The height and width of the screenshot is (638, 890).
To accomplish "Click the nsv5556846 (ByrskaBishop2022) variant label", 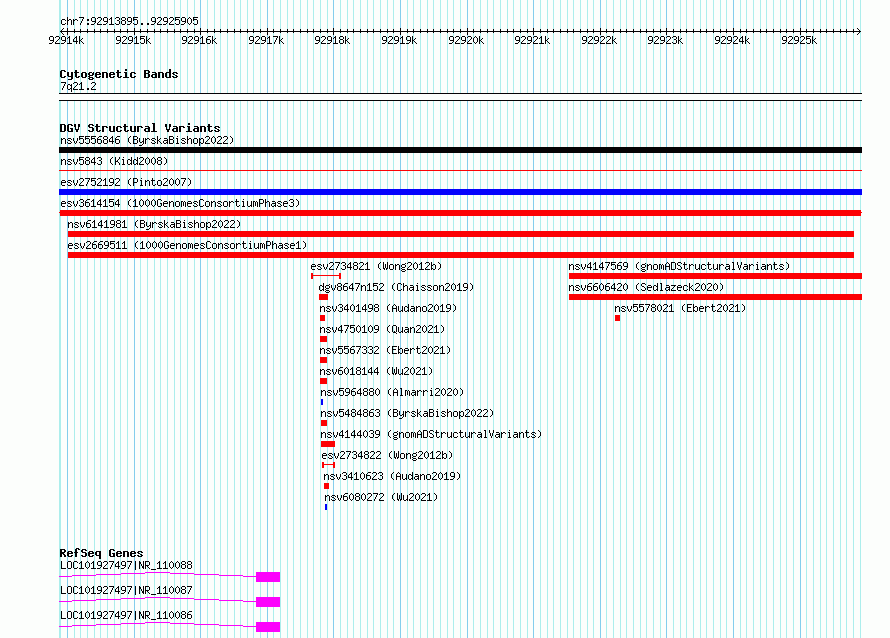I will 147,140.
